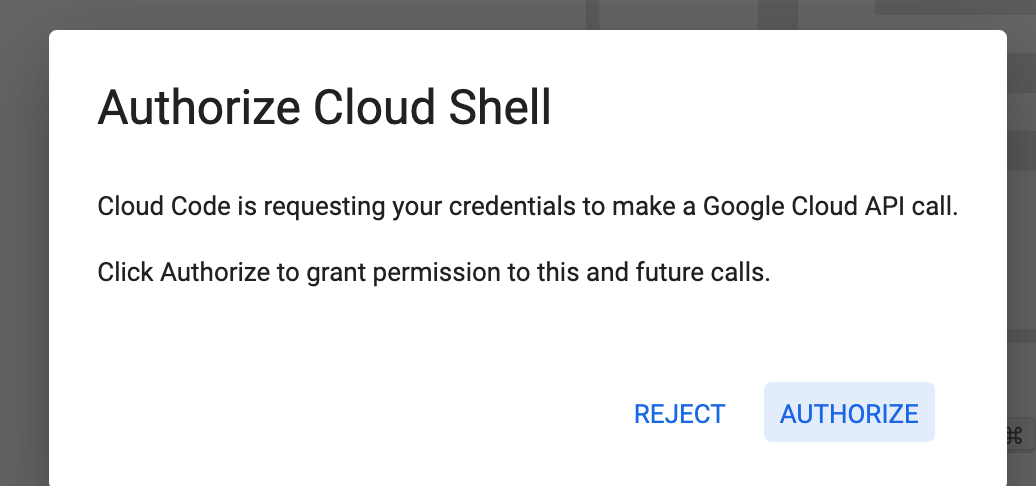This screenshot has width=1036, height=486.
Task: Click the word "Authorize" inside the instruction sentence
Action: [x=215, y=272]
